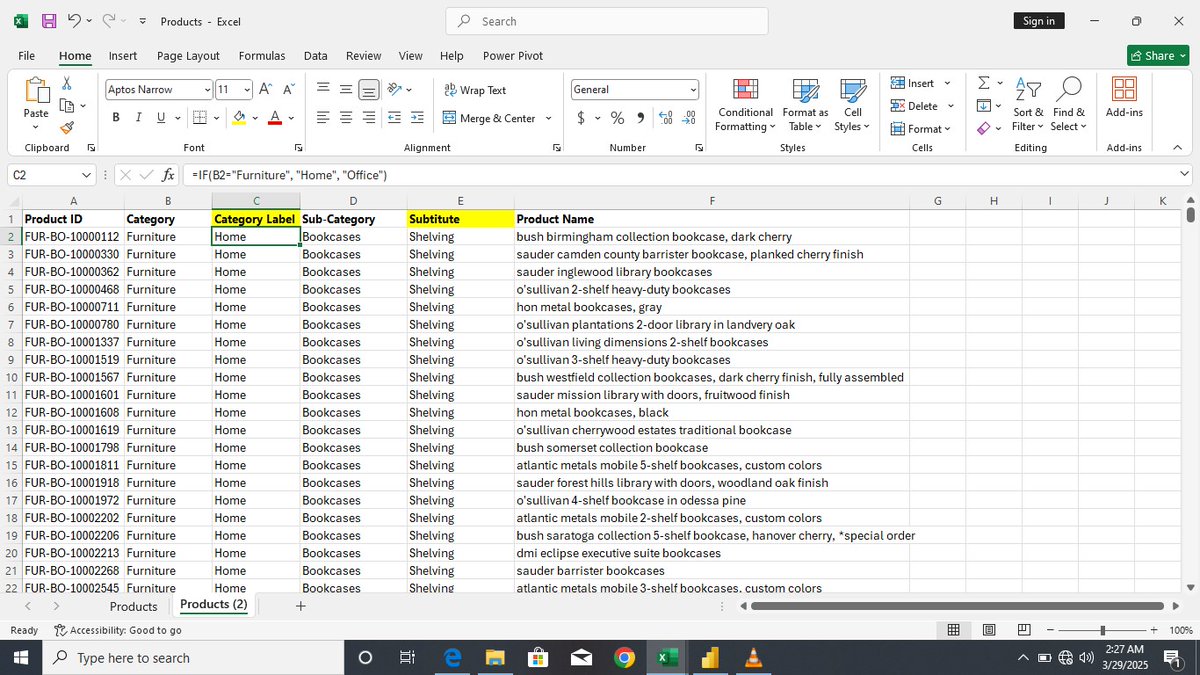Screen dimensions: 1200x675
Task: Expand the Merge & Center dropdown arrow
Action: (548, 118)
